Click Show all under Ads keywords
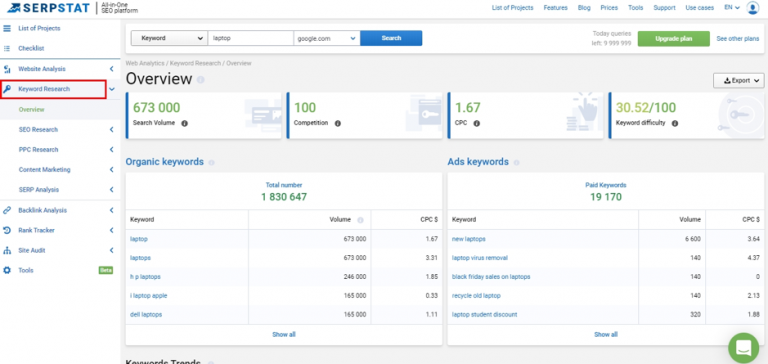 [x=606, y=335]
